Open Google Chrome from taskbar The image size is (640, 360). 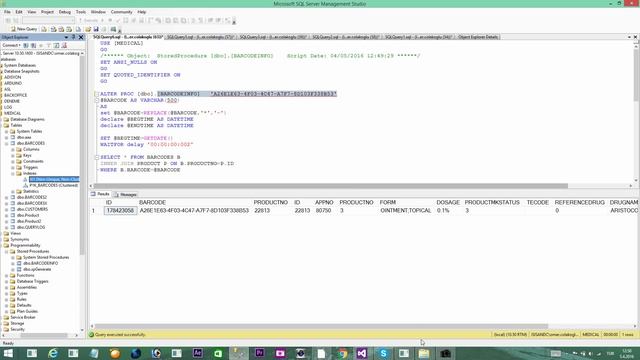click(x=342, y=353)
